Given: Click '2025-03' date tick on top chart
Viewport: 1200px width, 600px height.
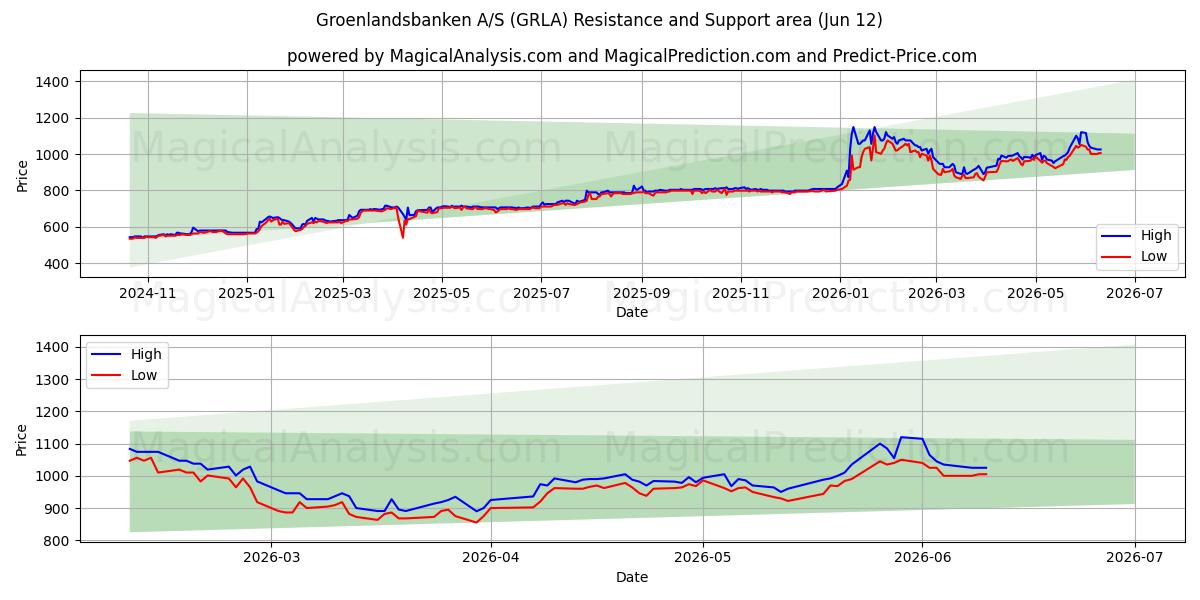Looking at the screenshot, I should [x=343, y=295].
